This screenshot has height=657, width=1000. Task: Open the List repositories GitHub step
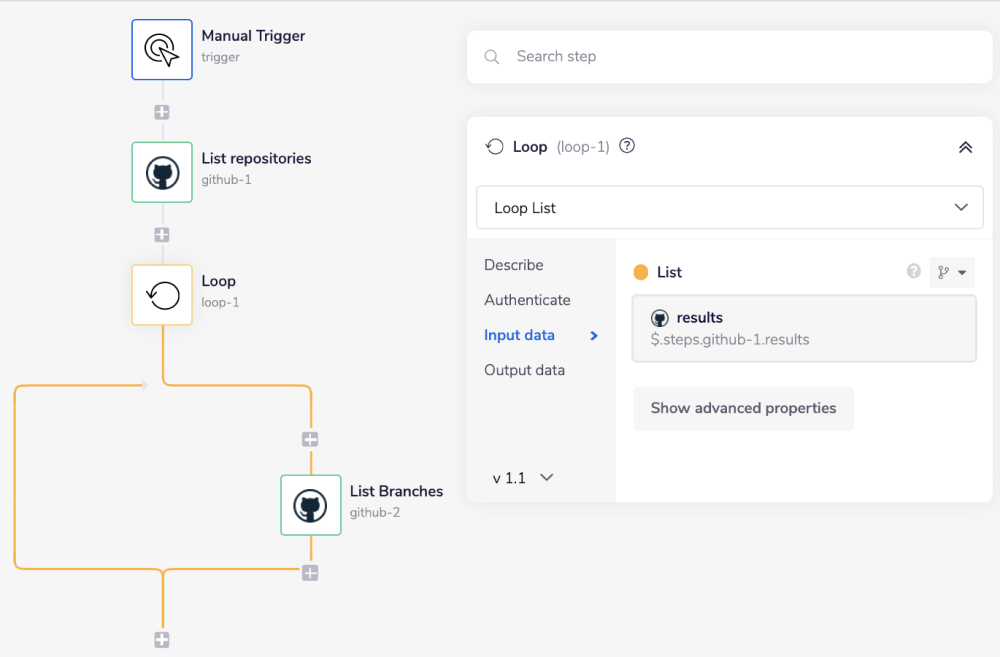[161, 172]
